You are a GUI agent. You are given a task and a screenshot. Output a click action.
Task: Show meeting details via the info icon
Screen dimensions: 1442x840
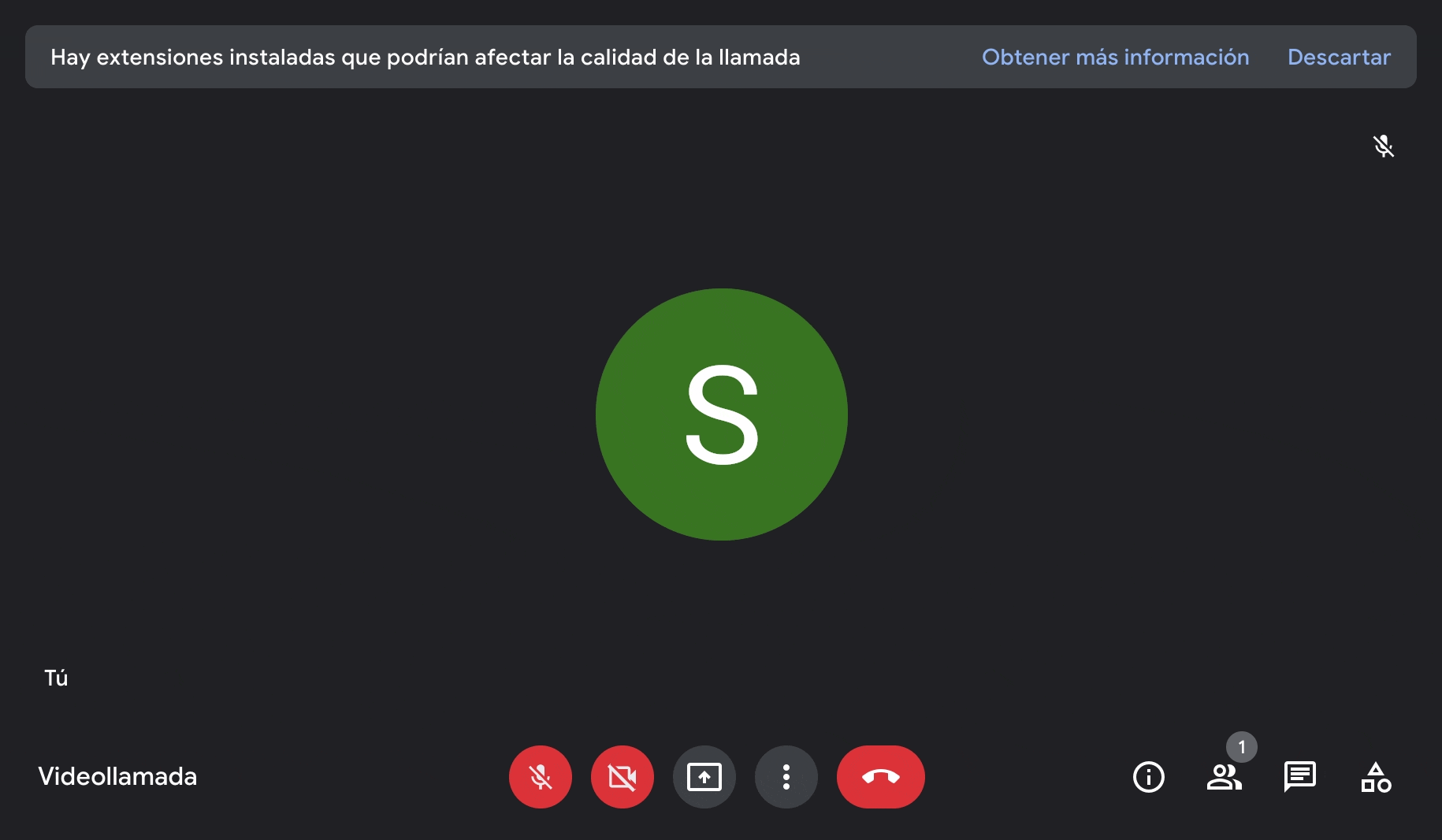pos(1149,777)
